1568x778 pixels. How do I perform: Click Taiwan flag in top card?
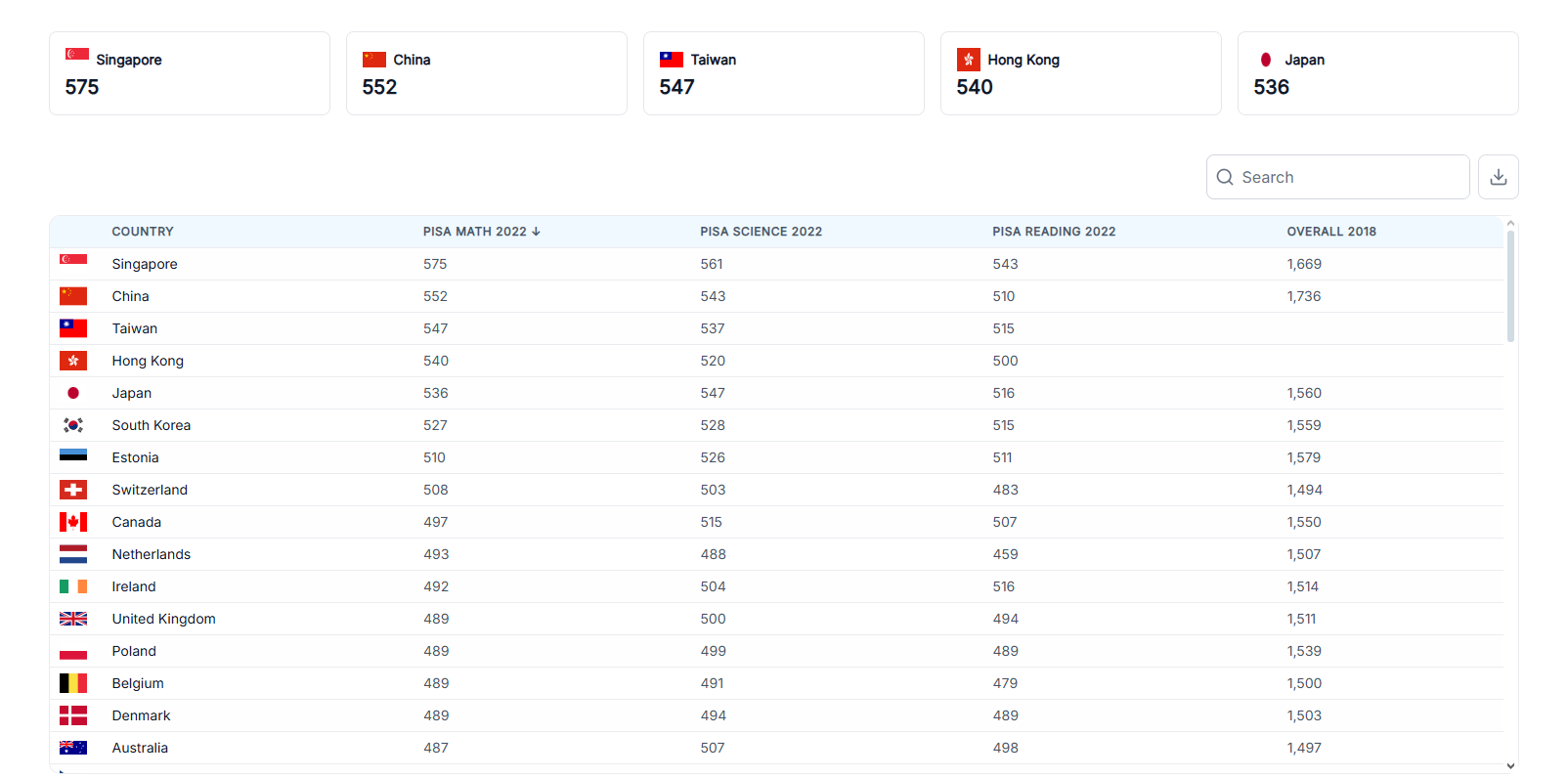point(672,60)
